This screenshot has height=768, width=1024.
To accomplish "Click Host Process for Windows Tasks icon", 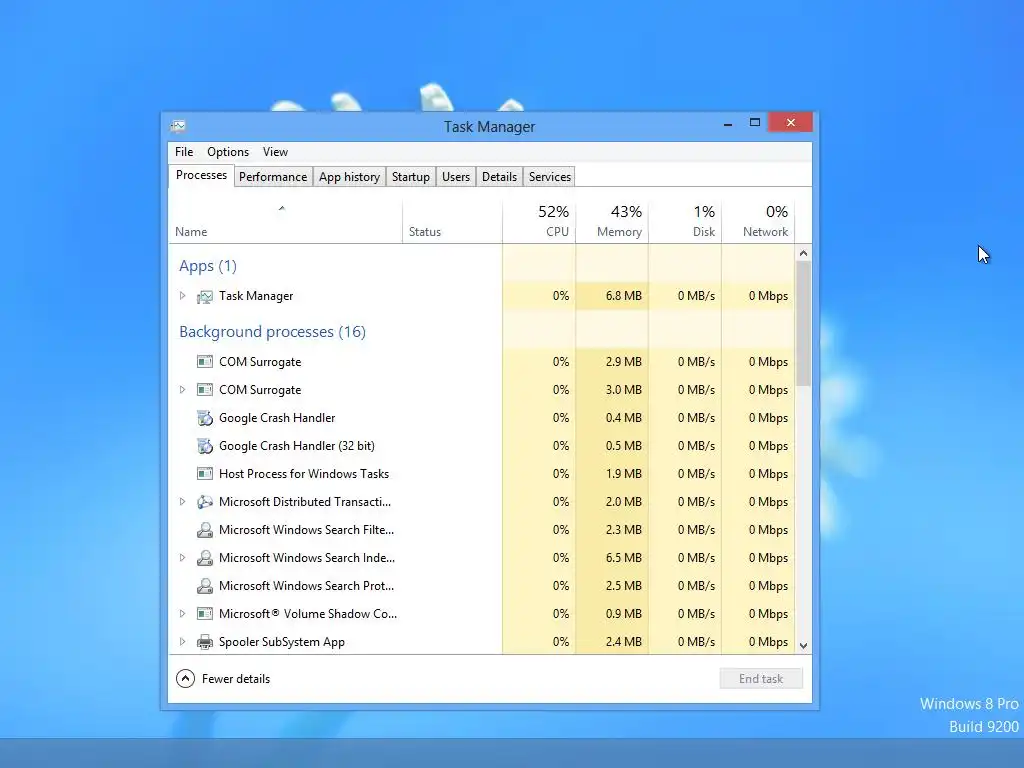I will coord(204,474).
